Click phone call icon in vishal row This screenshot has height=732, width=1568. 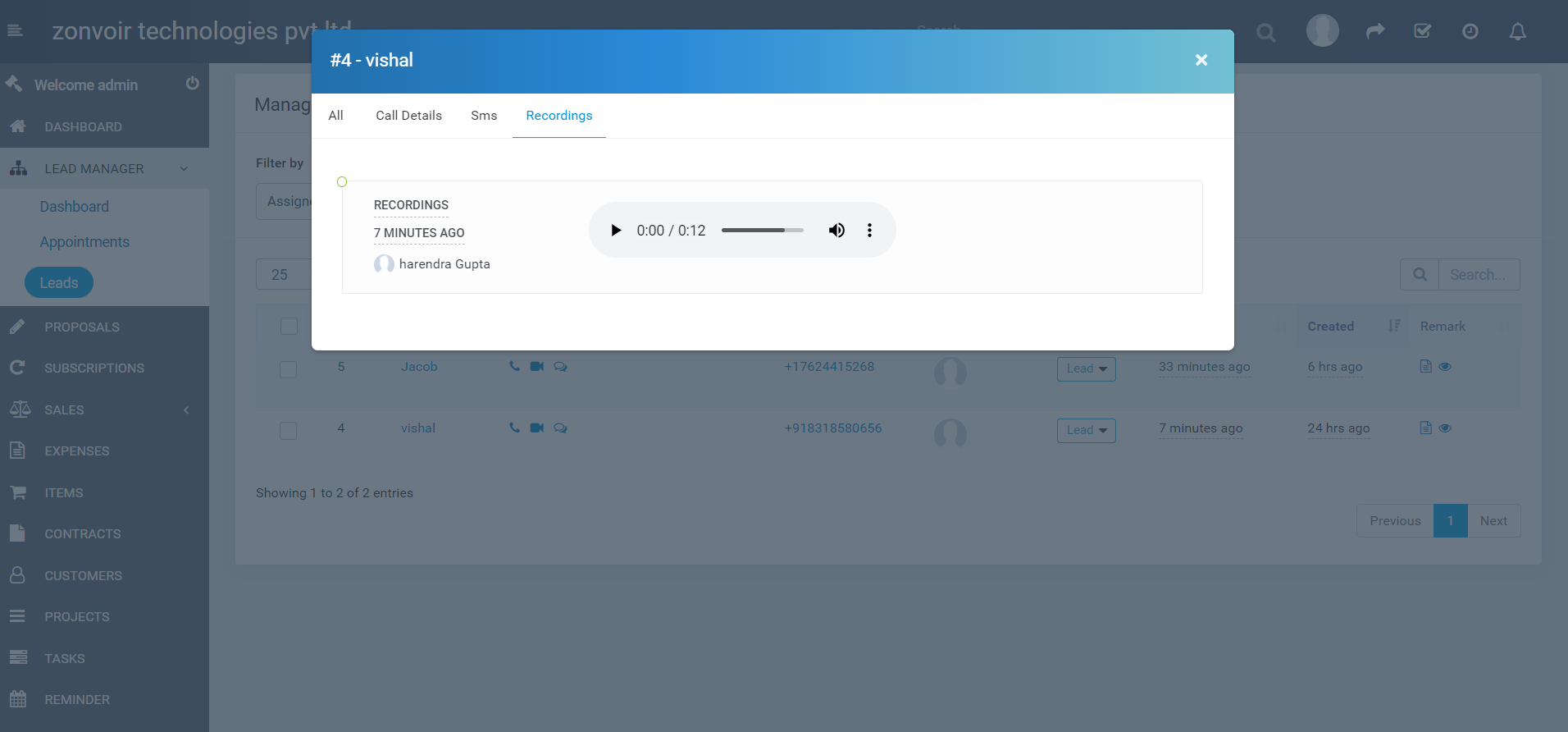click(x=514, y=428)
